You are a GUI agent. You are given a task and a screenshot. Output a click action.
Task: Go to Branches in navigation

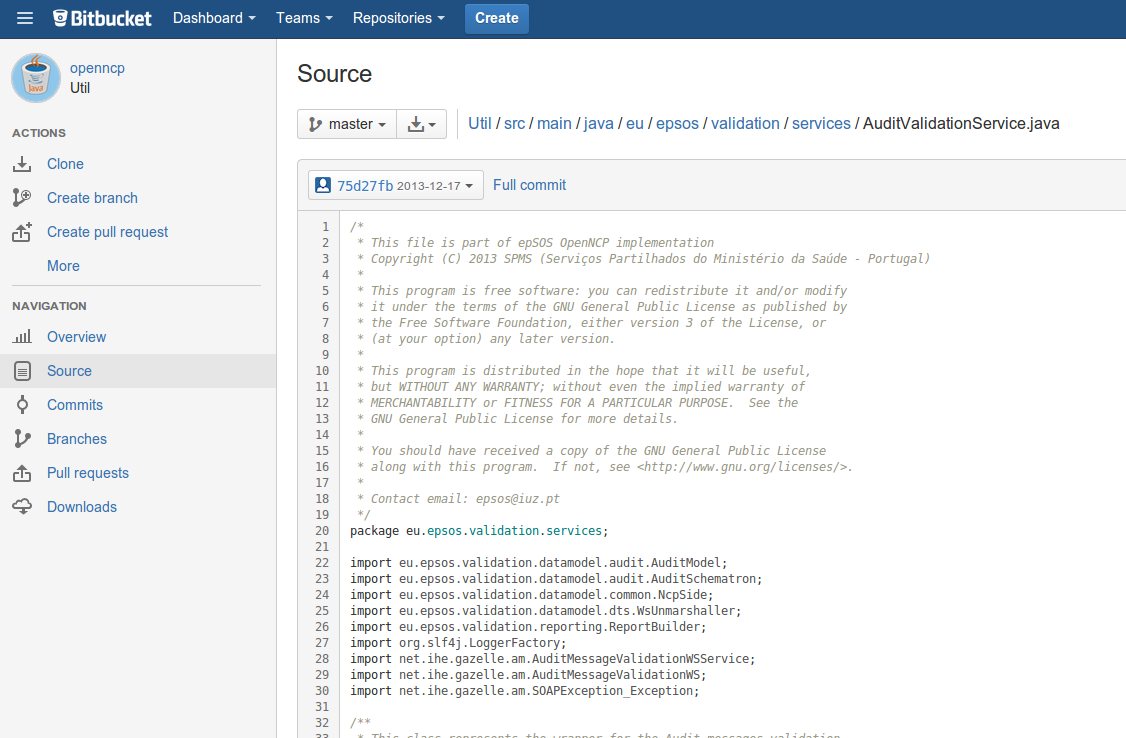pyautogui.click(x=77, y=439)
